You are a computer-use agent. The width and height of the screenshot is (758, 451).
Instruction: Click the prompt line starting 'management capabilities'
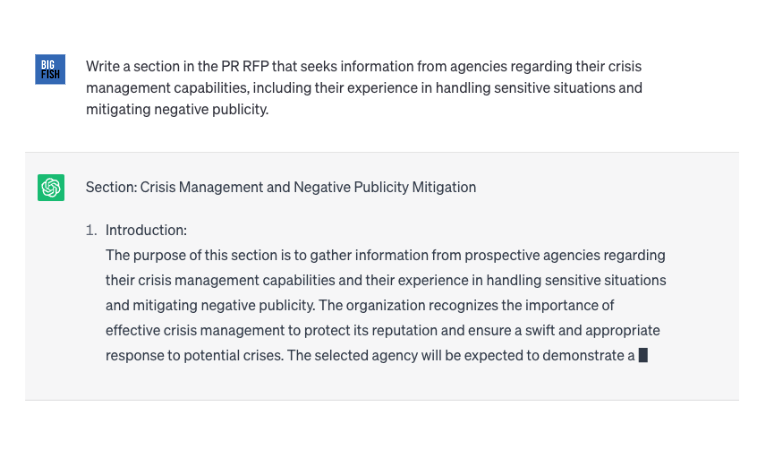click(364, 88)
